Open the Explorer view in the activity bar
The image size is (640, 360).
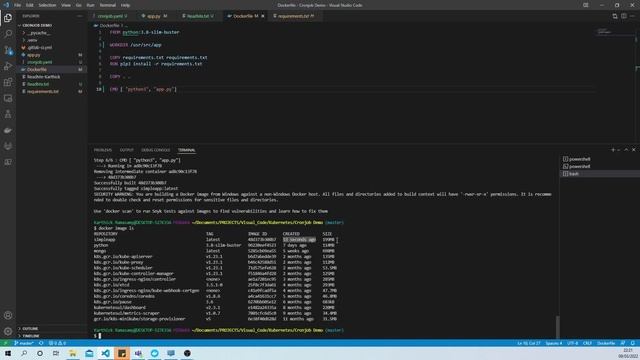point(8,18)
